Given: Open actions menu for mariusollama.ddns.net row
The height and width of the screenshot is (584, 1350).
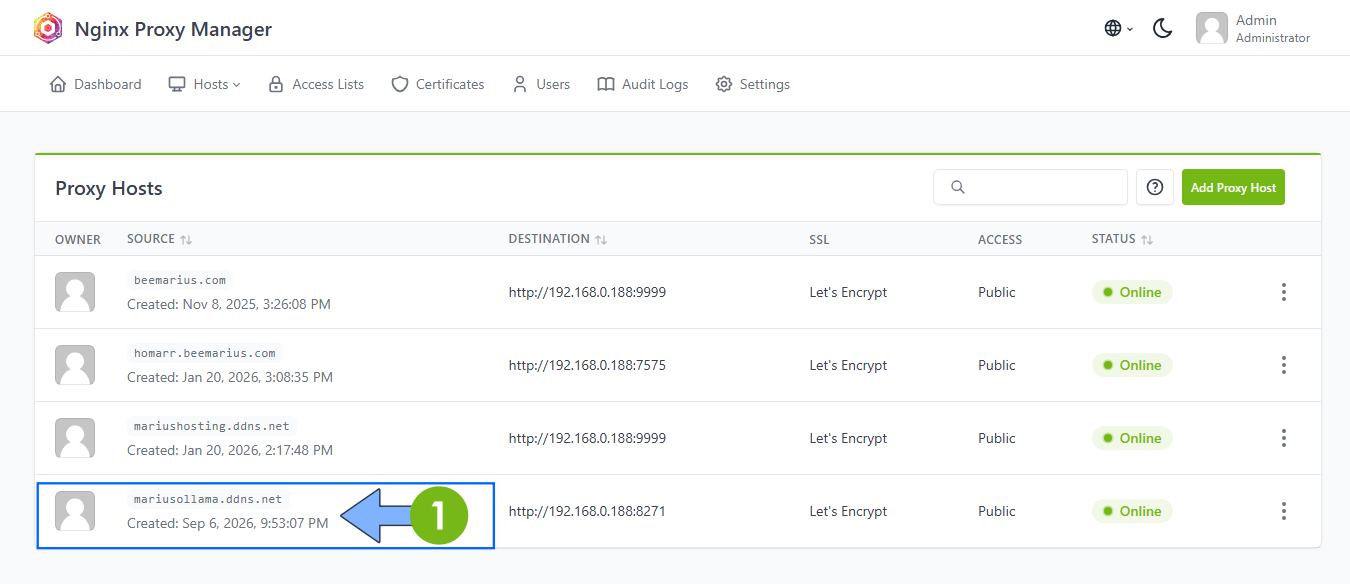Looking at the screenshot, I should pos(1284,511).
